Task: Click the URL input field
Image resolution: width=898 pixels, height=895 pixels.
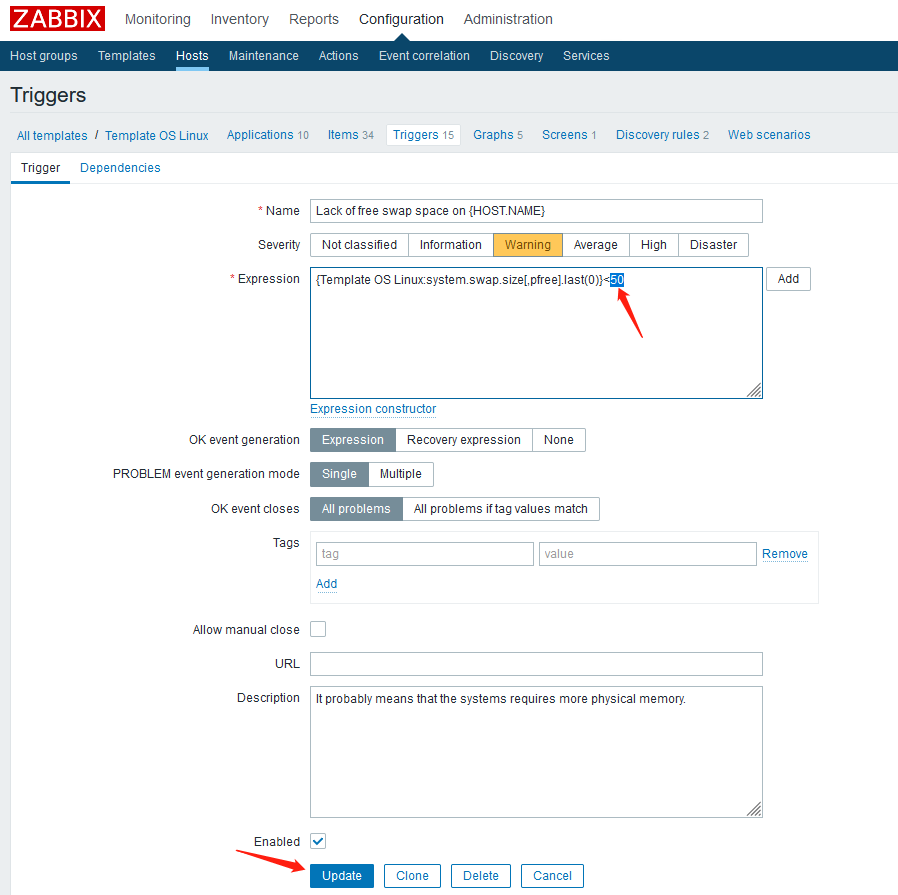Action: (x=536, y=664)
